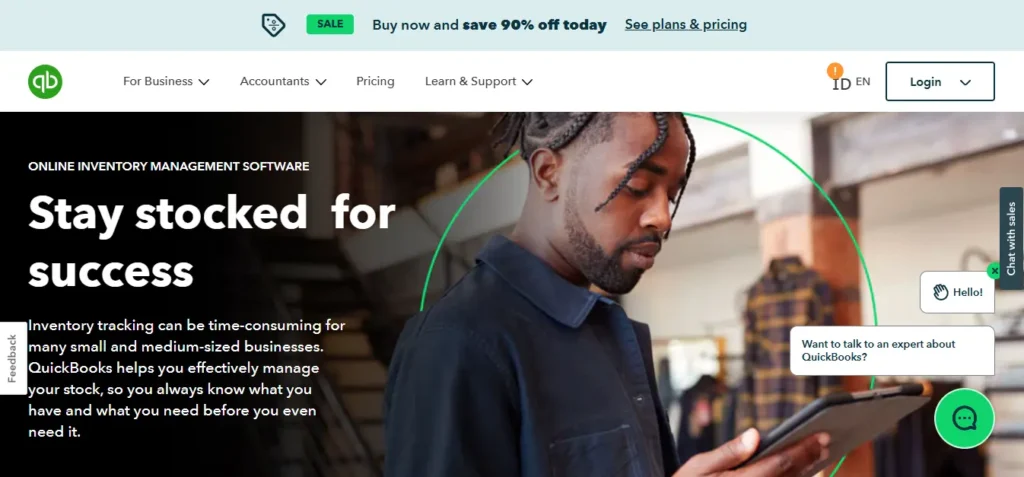Screen dimensions: 1024x477
Task: Open the Feedback side tab
Action: click(x=13, y=359)
